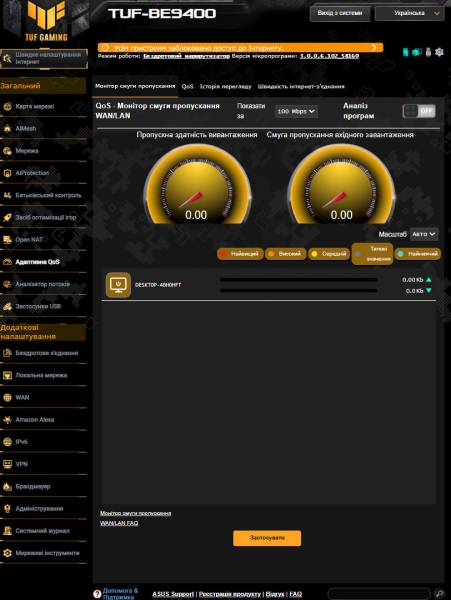
Task: Click the download bandwidth gauge
Action: coord(341,185)
